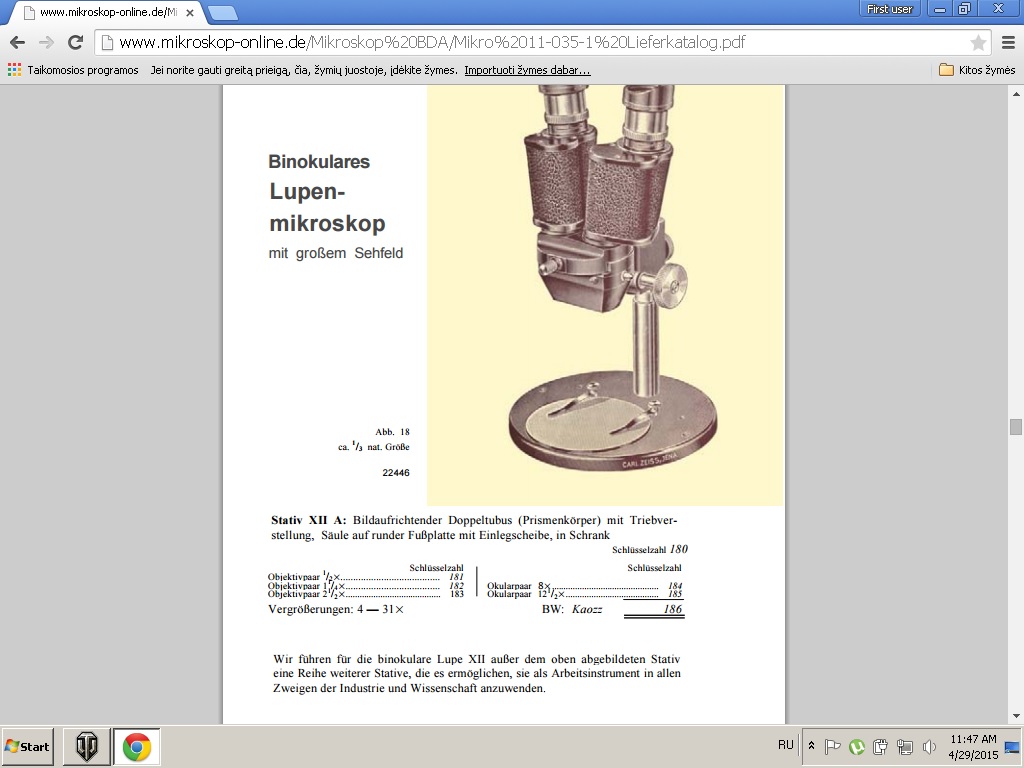Bookmark this page with the star
This screenshot has height=768, width=1024.
tap(978, 43)
